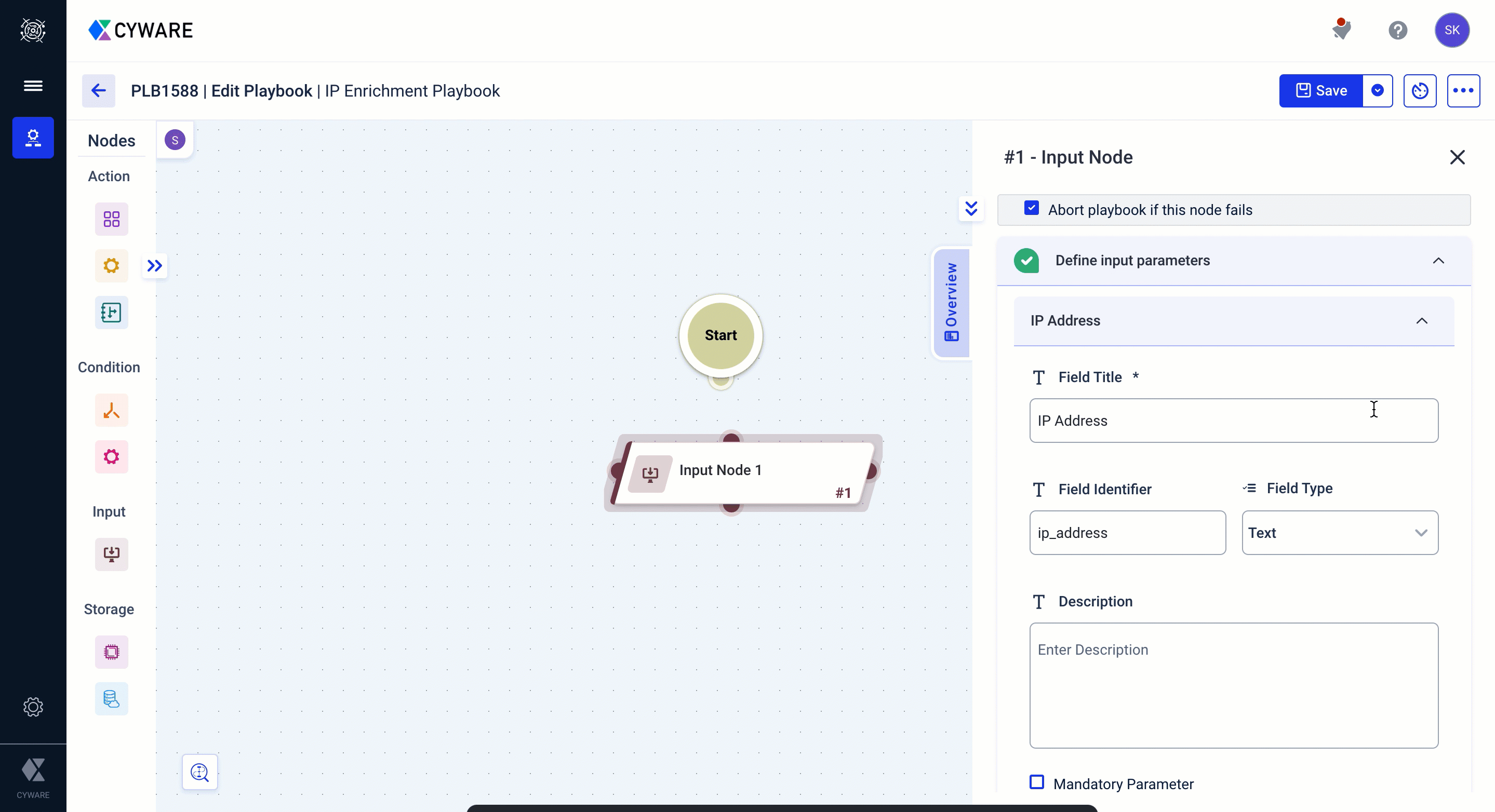Click the Condition merge icon in sidebar
Viewport: 1495px width, 812px height.
coord(111,410)
